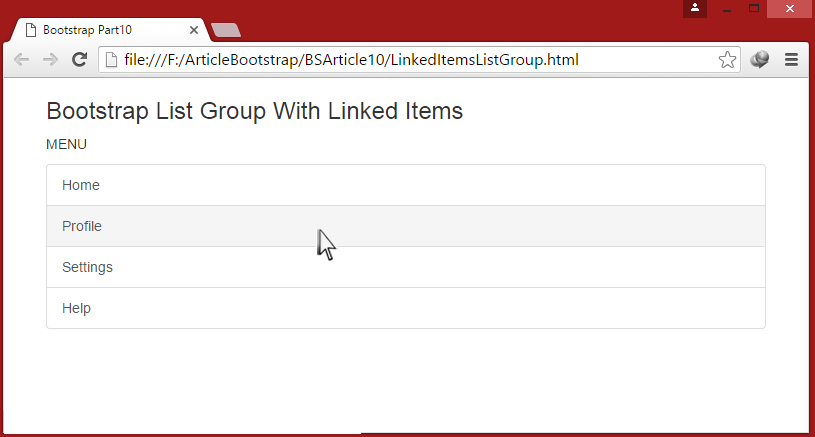Click the forward navigation arrow
The height and width of the screenshot is (437, 815).
click(50, 60)
